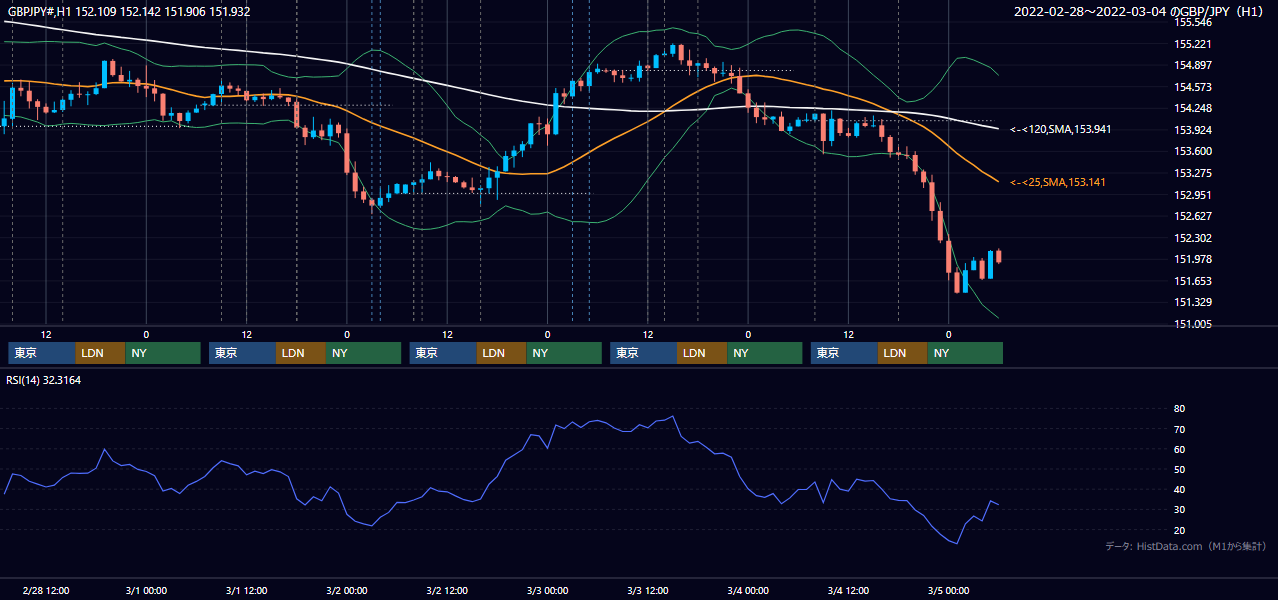Click RSI scale value 60
Screen dimensions: 1278x600
[x=1179, y=449]
